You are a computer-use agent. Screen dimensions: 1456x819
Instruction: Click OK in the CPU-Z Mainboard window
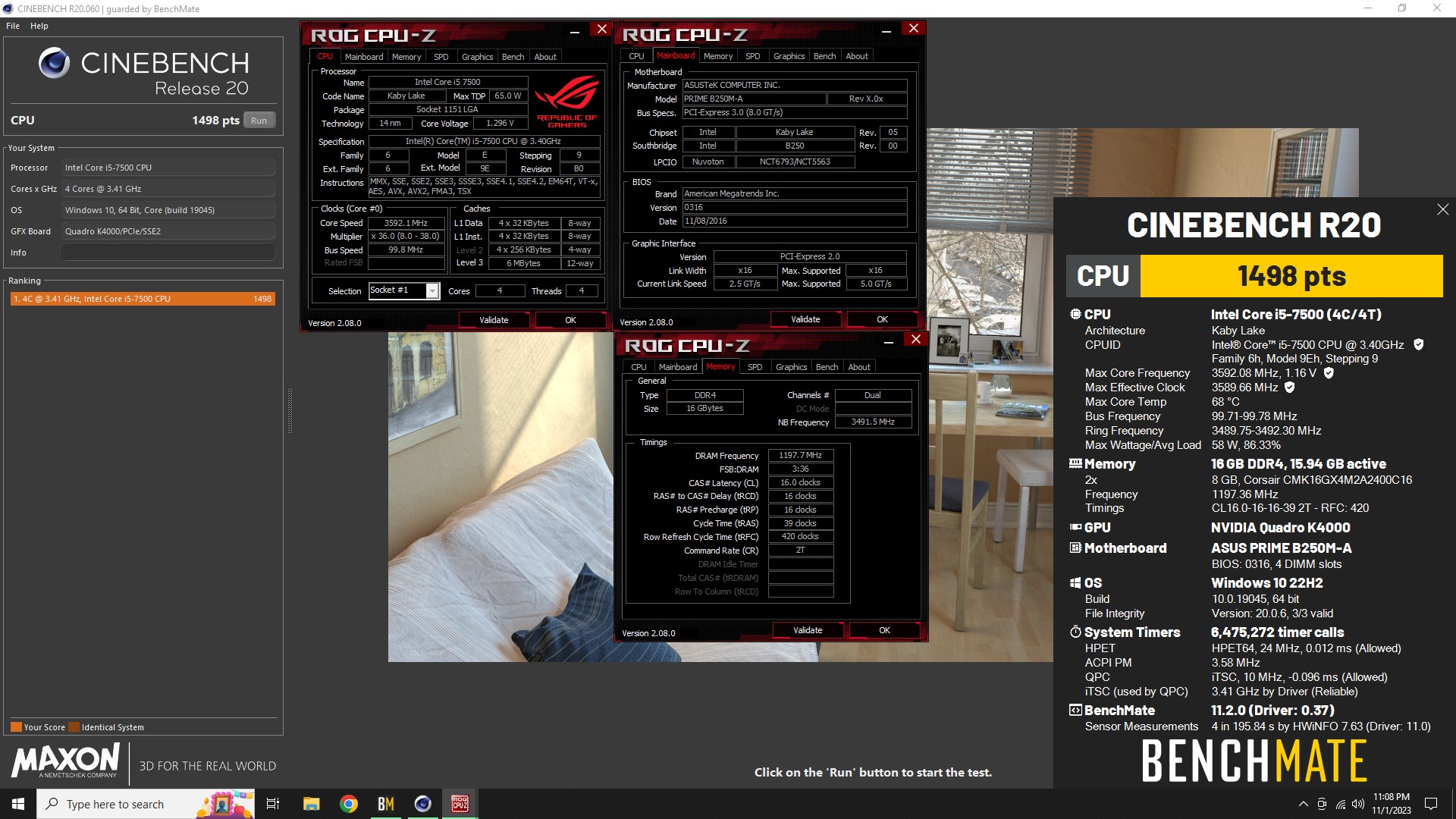882,319
